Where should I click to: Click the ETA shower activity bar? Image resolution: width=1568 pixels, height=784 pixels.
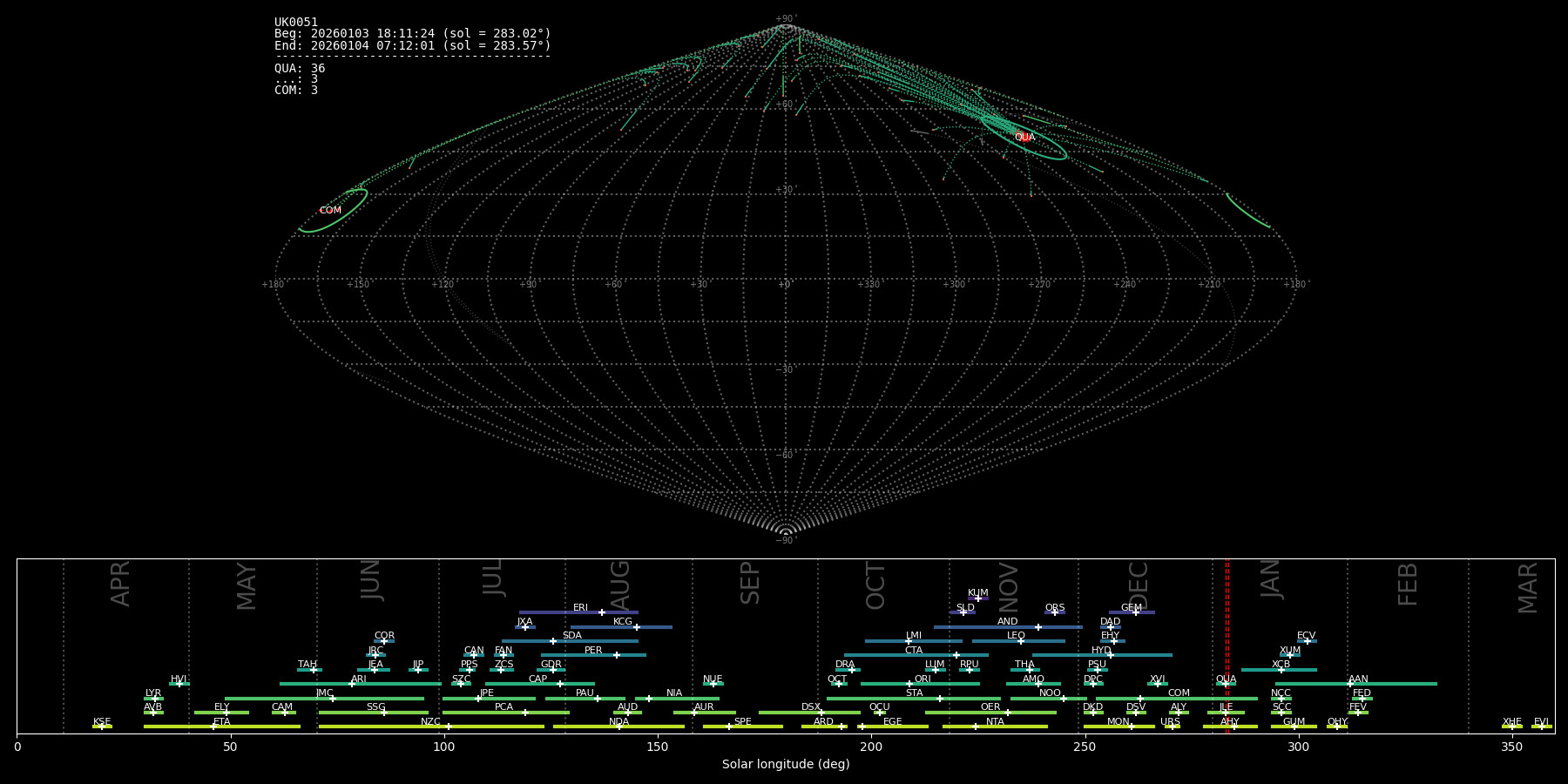tap(261, 727)
